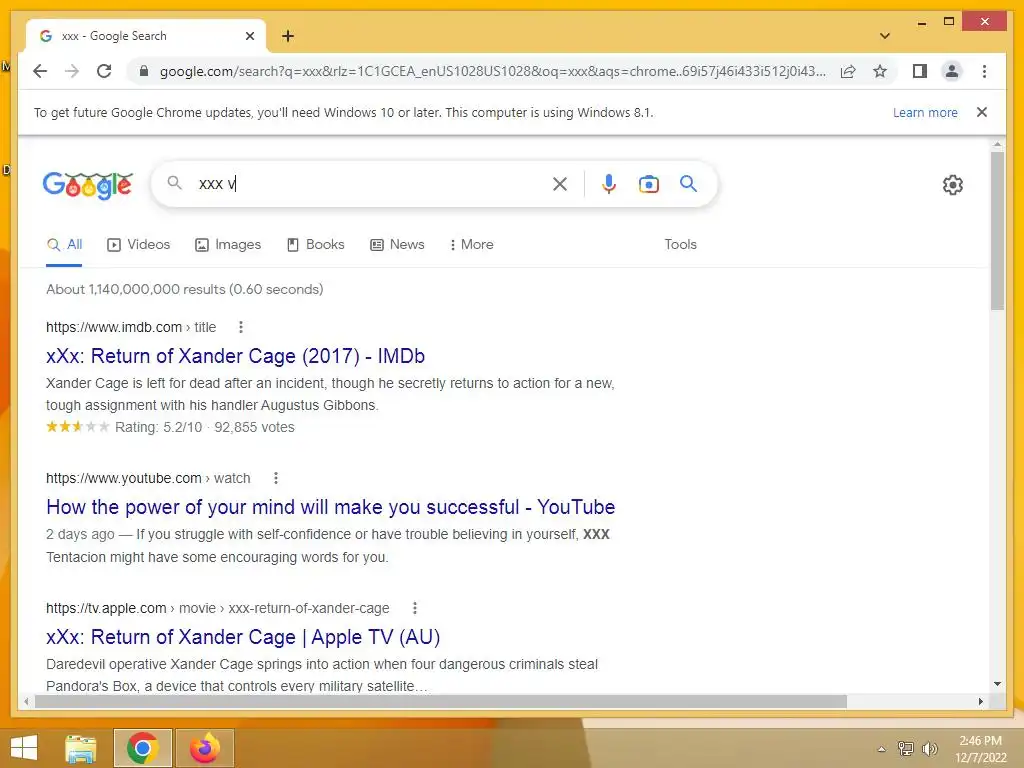The height and width of the screenshot is (768, 1024).
Task: Expand the More search filters
Action: pyautogui.click(x=472, y=245)
